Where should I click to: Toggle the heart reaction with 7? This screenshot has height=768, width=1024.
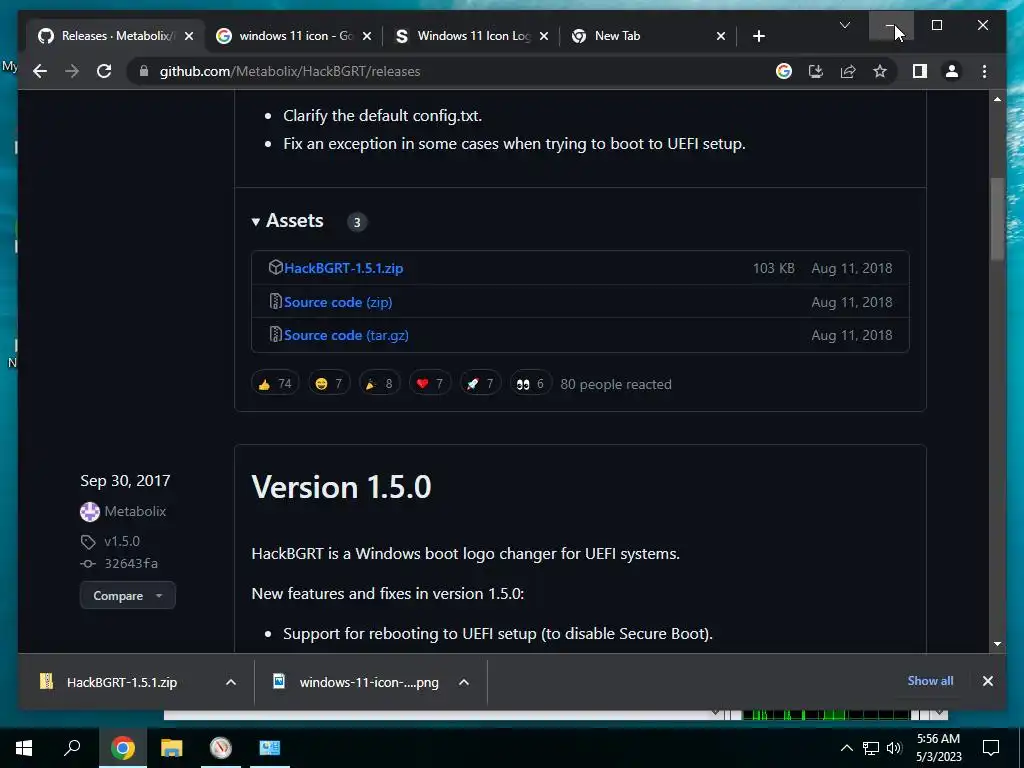tap(430, 383)
